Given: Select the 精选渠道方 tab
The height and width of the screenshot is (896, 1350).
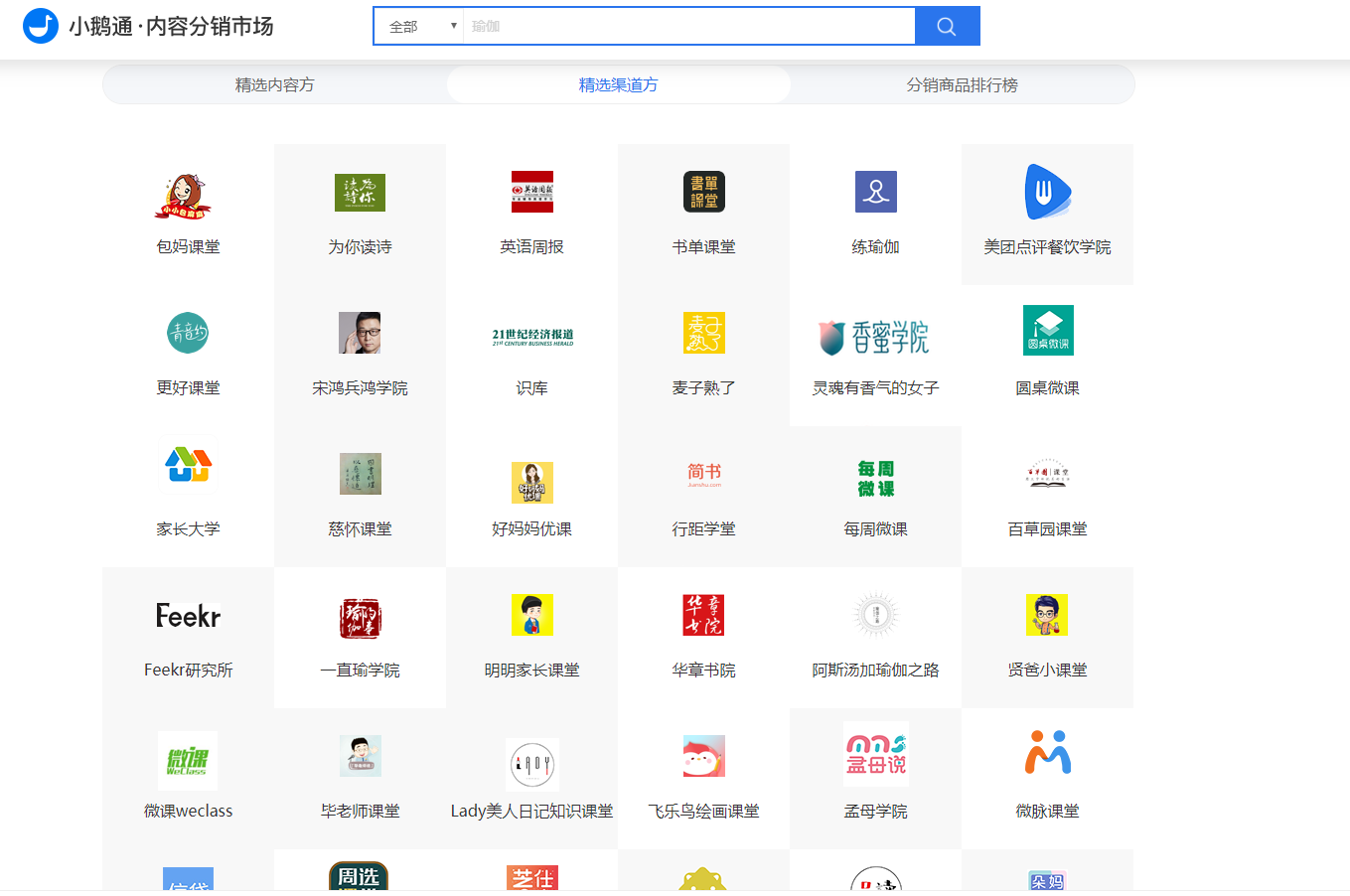Looking at the screenshot, I should pos(618,84).
